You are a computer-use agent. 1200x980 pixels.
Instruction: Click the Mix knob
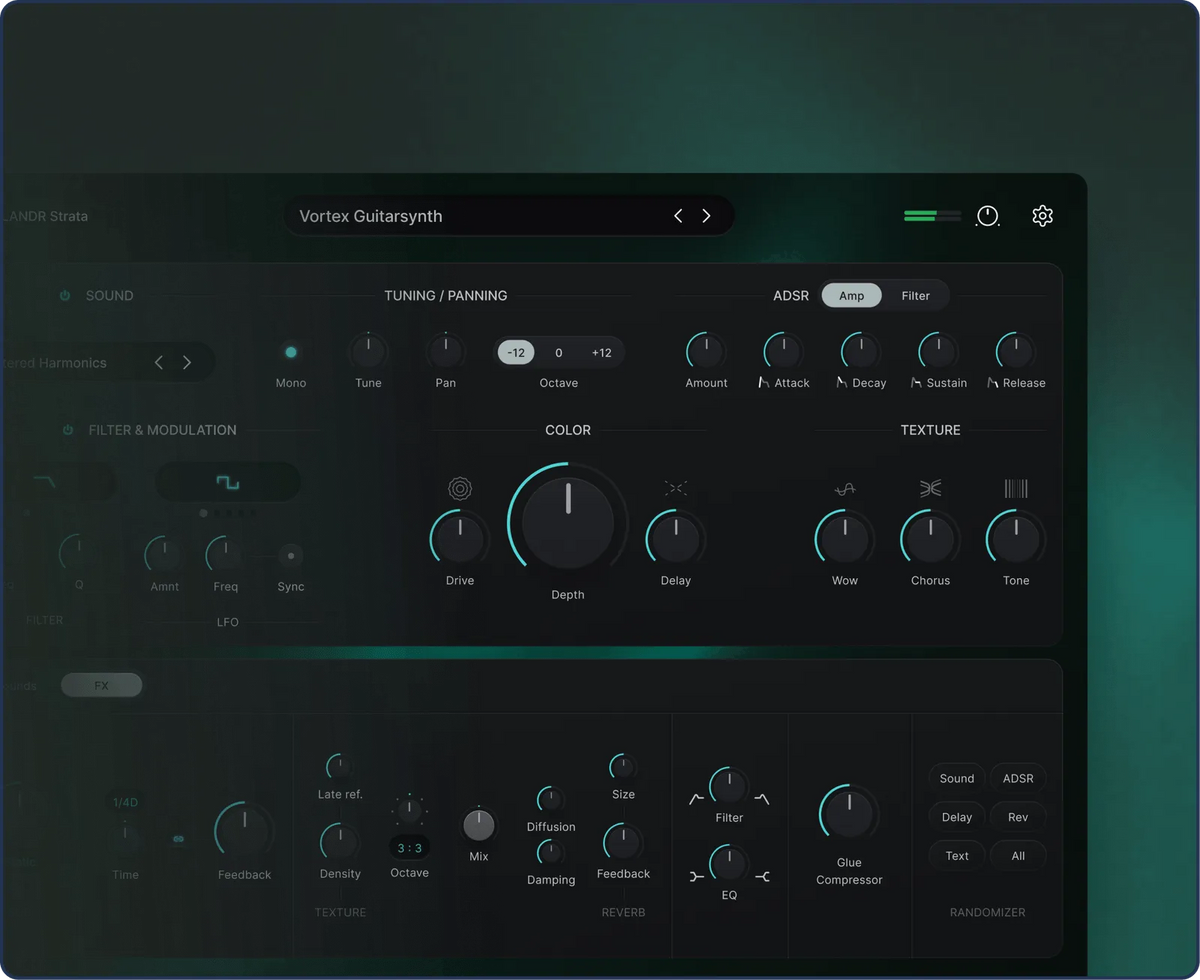pyautogui.click(x=479, y=825)
